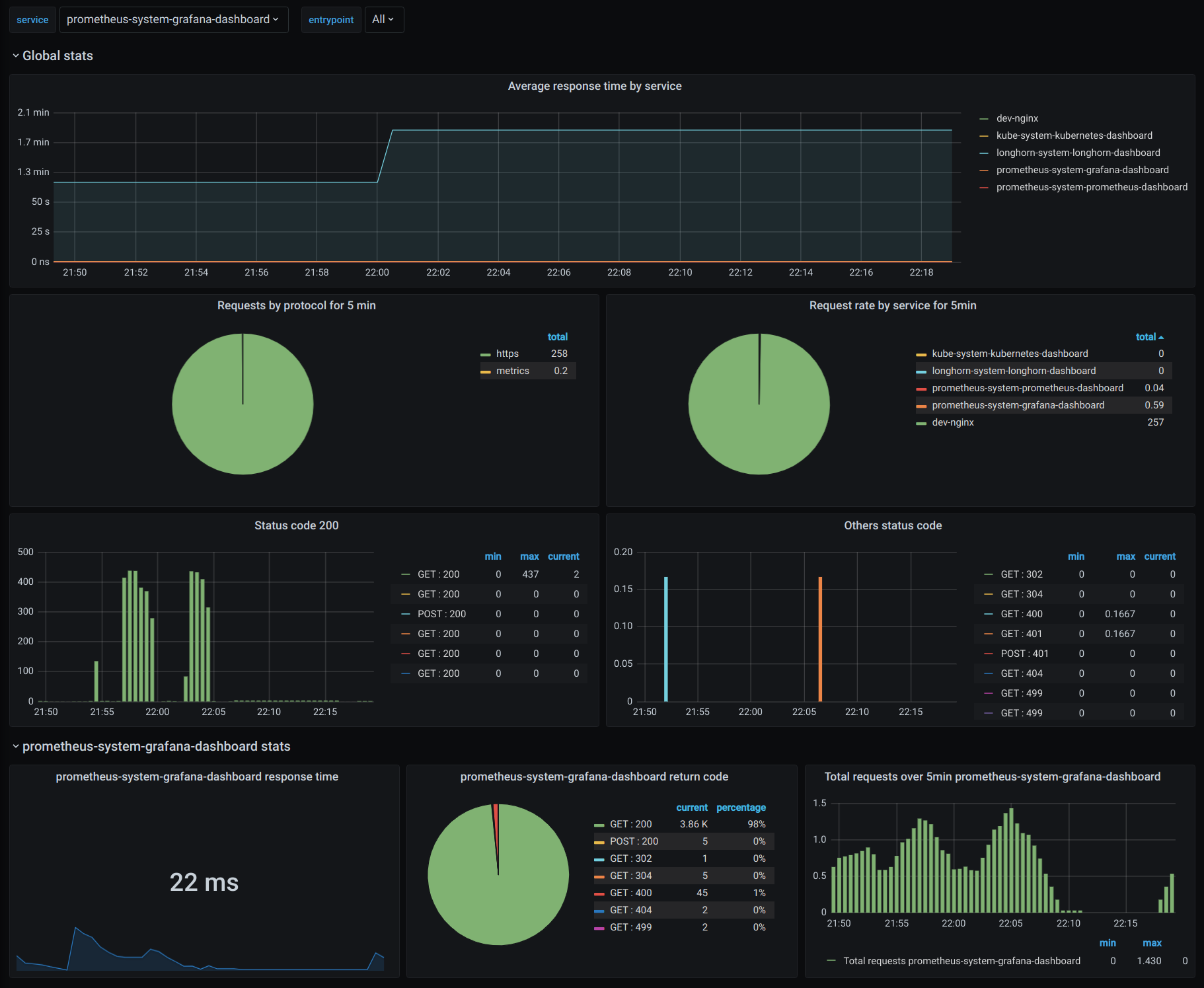This screenshot has height=988, width=1204.
Task: Toggle POST : 200 series in Status code 200 legend
Action: 441,615
